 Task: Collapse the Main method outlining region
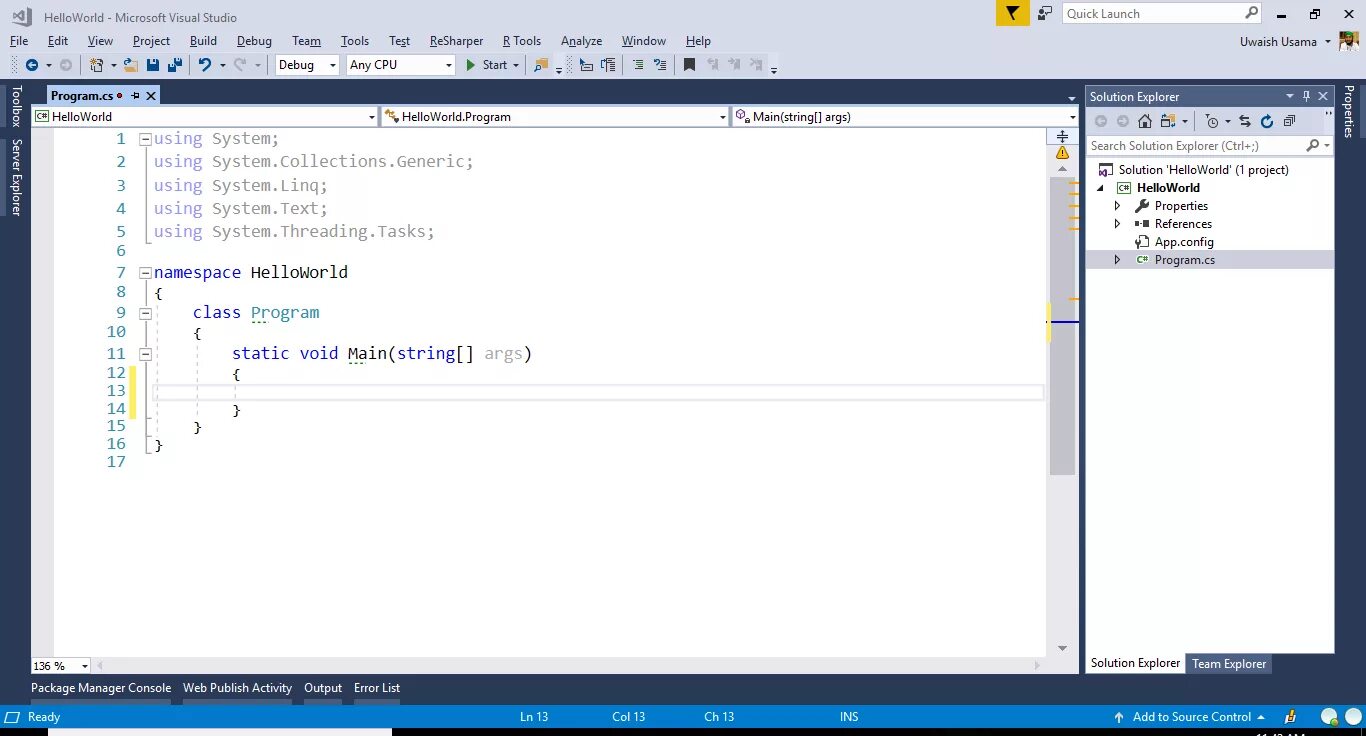[145, 353]
